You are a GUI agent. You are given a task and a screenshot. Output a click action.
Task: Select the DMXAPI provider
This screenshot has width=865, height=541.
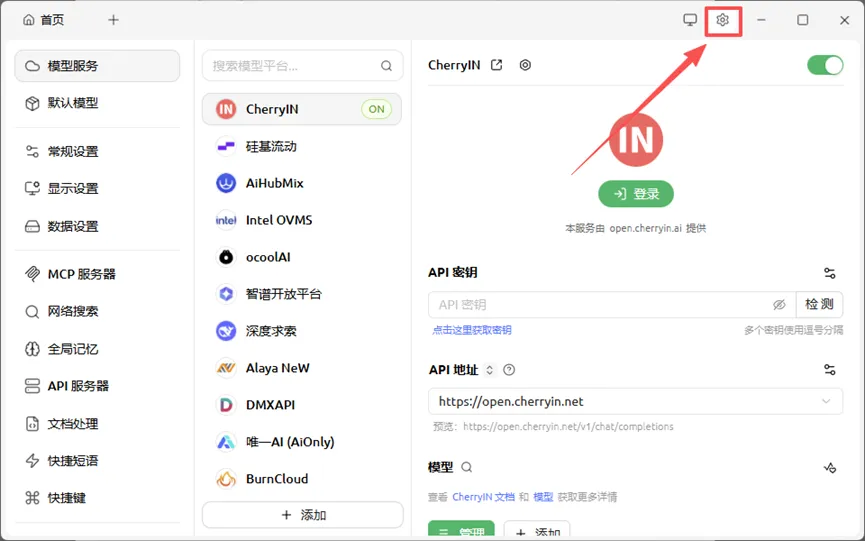302,405
